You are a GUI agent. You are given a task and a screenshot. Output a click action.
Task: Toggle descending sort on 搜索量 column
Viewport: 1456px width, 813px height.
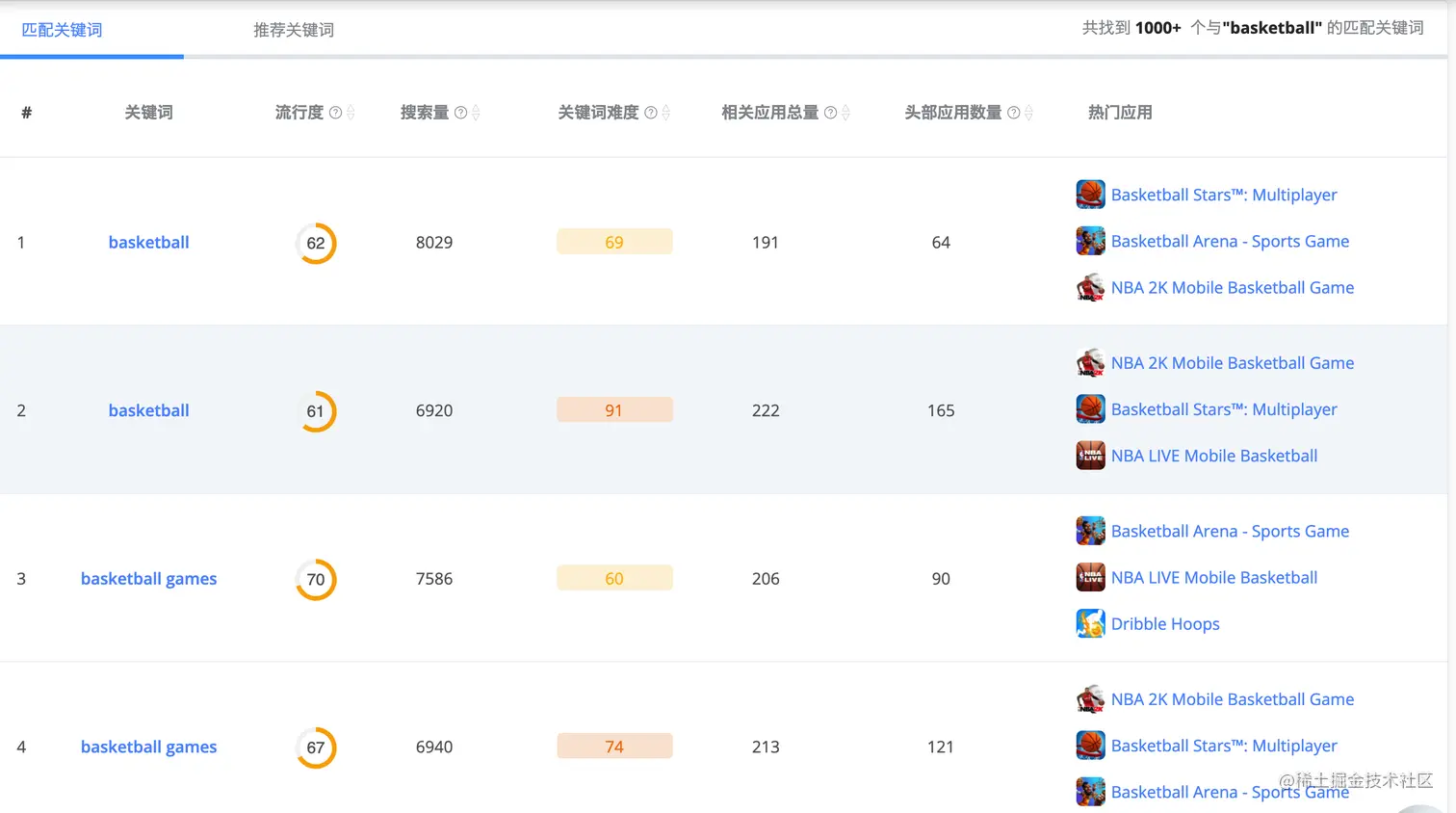[x=476, y=118]
